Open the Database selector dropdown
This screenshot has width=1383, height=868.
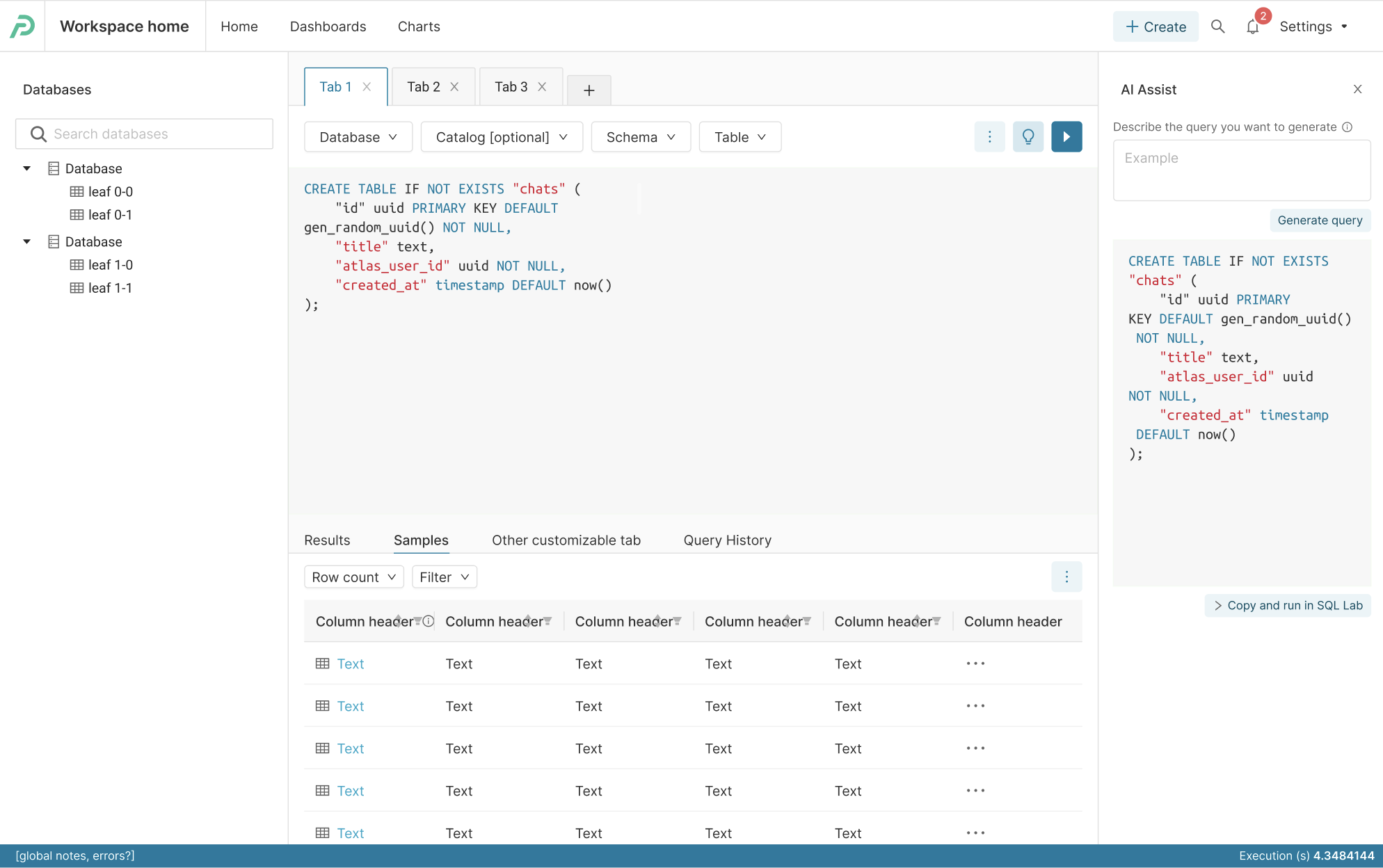pos(358,137)
